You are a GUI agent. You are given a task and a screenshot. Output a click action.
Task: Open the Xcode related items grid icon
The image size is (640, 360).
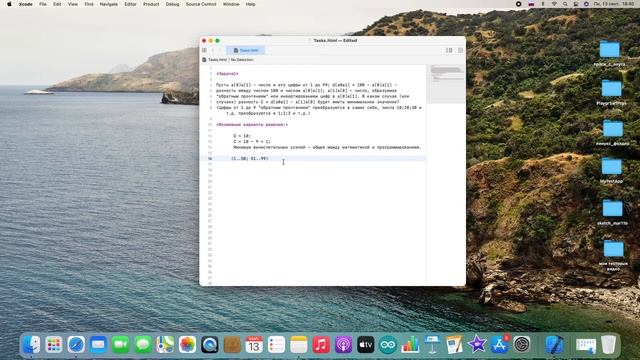[204, 50]
